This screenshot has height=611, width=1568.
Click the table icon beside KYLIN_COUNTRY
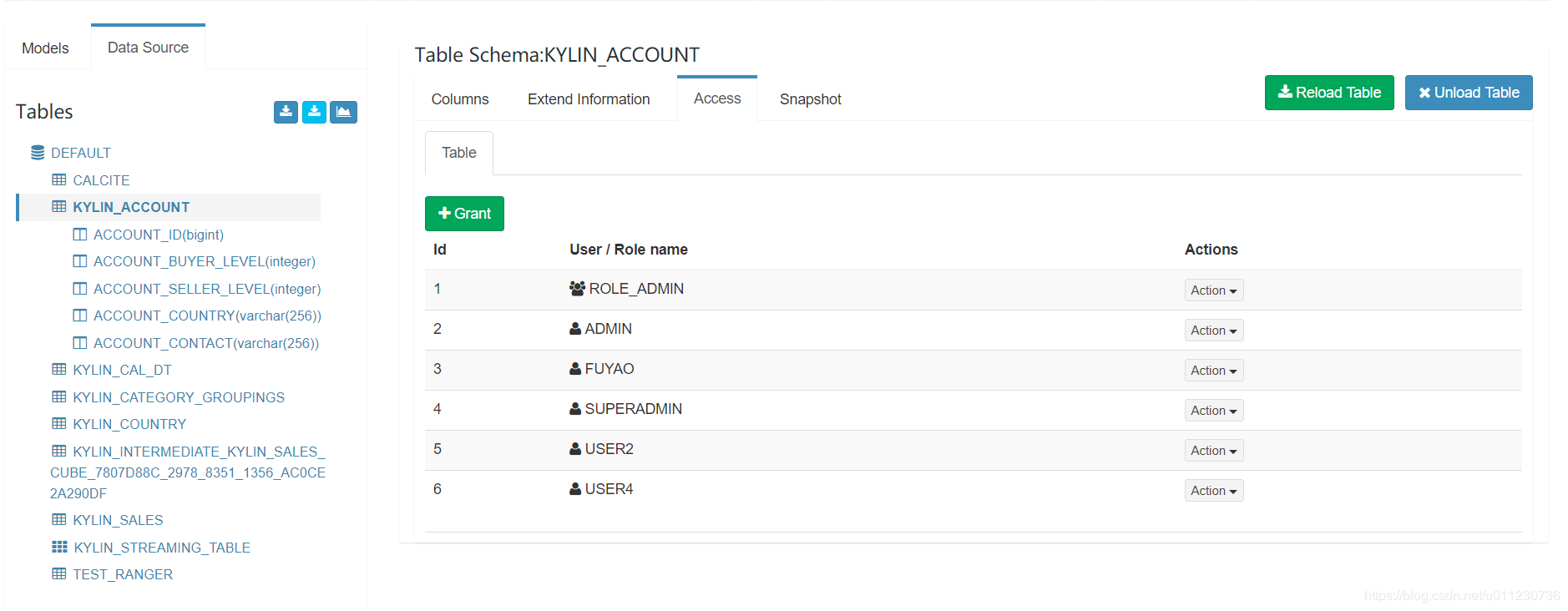pos(59,423)
